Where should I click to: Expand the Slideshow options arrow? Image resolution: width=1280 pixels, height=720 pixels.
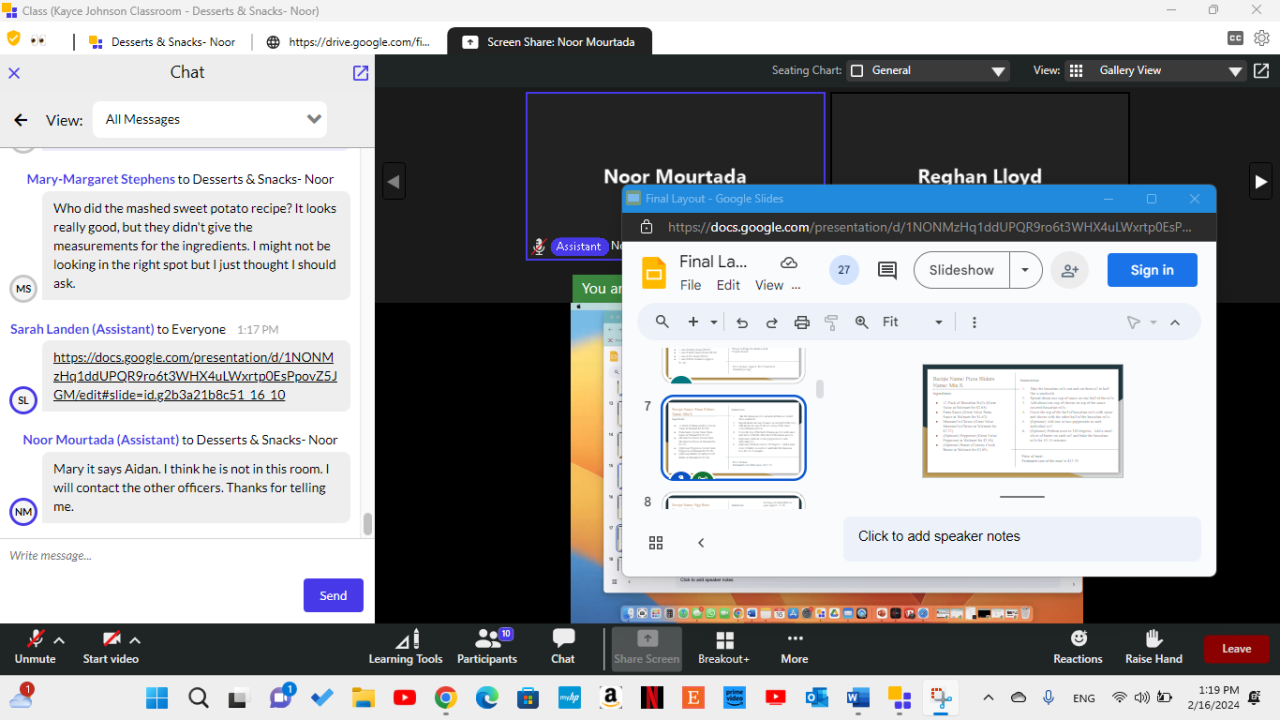click(1025, 270)
